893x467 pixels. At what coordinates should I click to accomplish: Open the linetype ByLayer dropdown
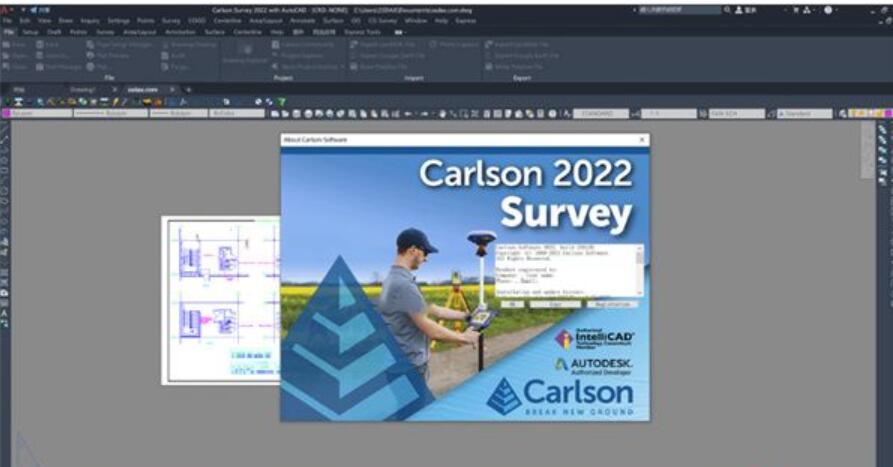(110, 113)
